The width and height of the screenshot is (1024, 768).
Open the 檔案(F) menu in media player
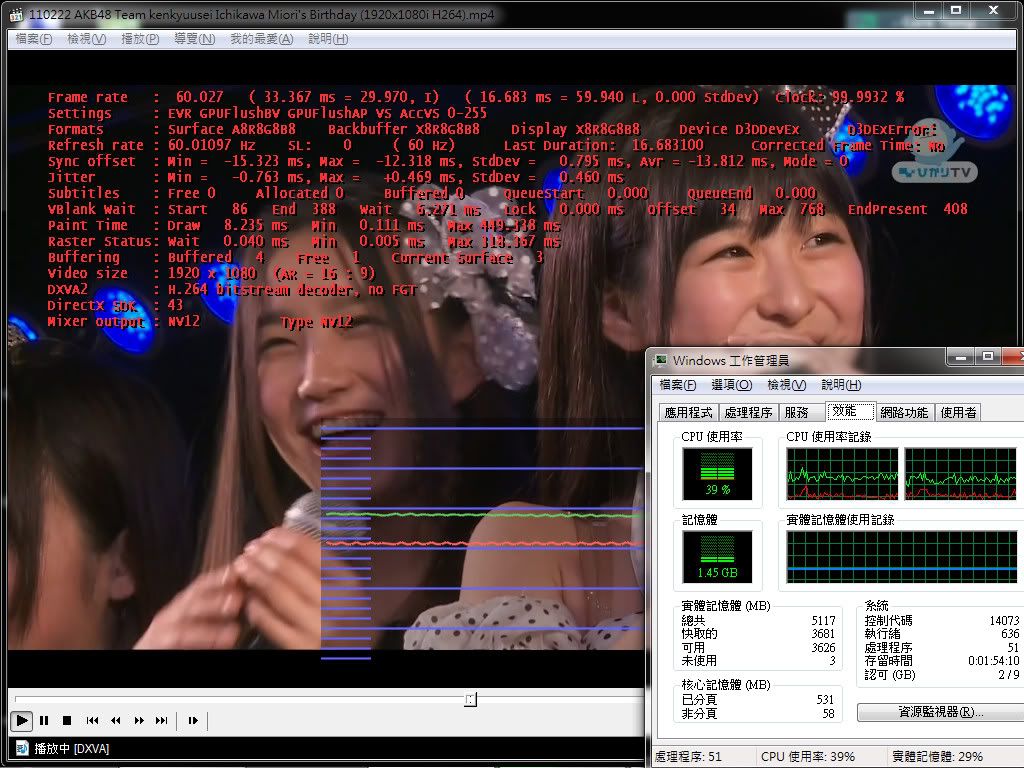click(34, 39)
